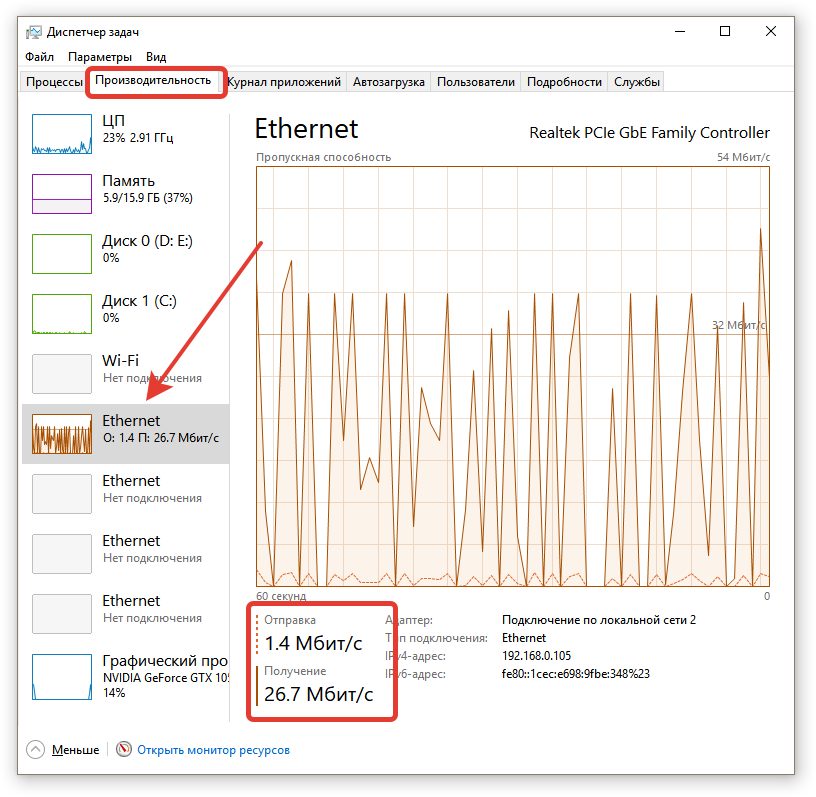Screen dimensions: 816x797
Task: Open the Файл menu
Action: 40,57
